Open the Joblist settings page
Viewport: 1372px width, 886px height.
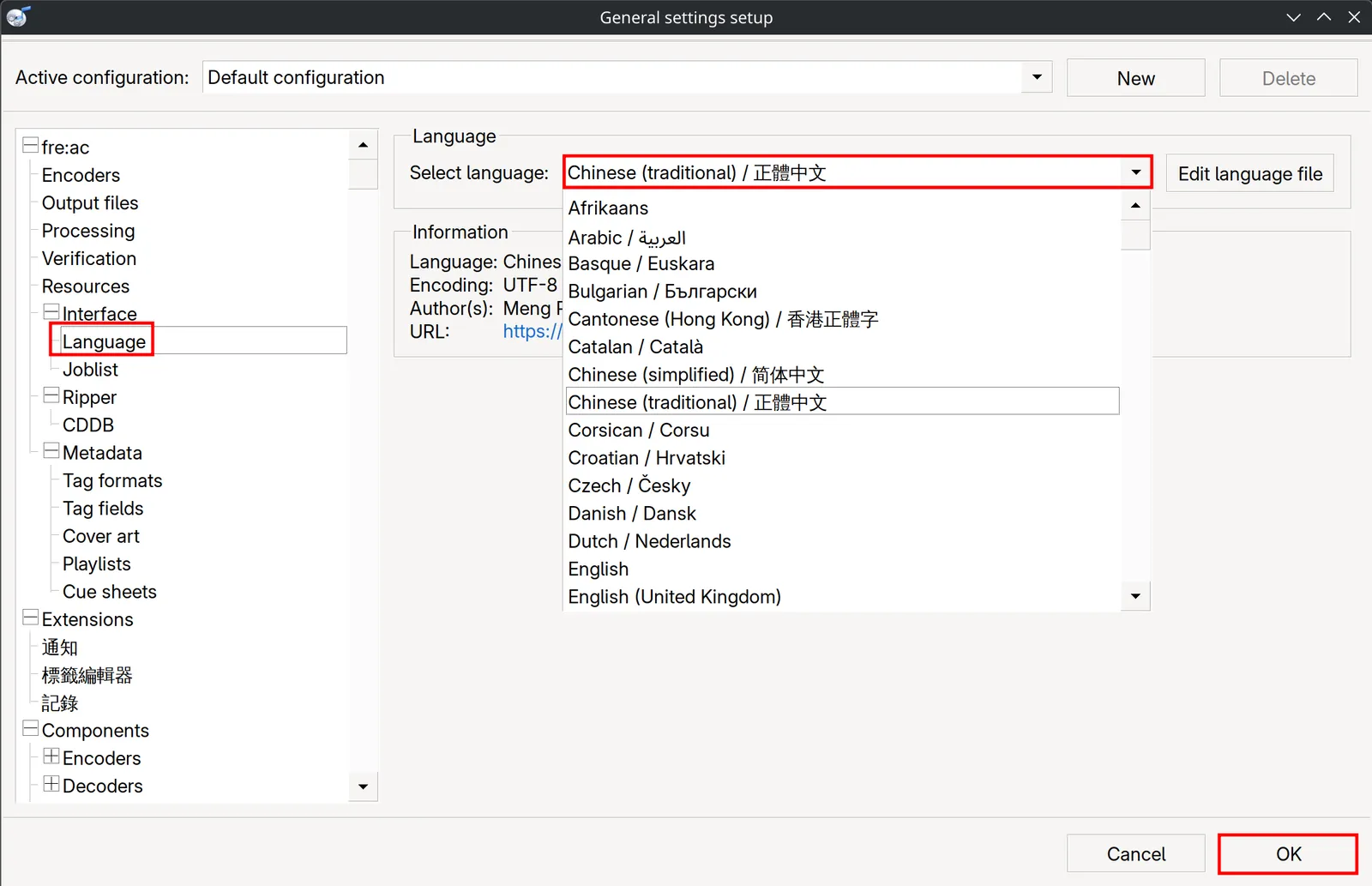click(90, 370)
